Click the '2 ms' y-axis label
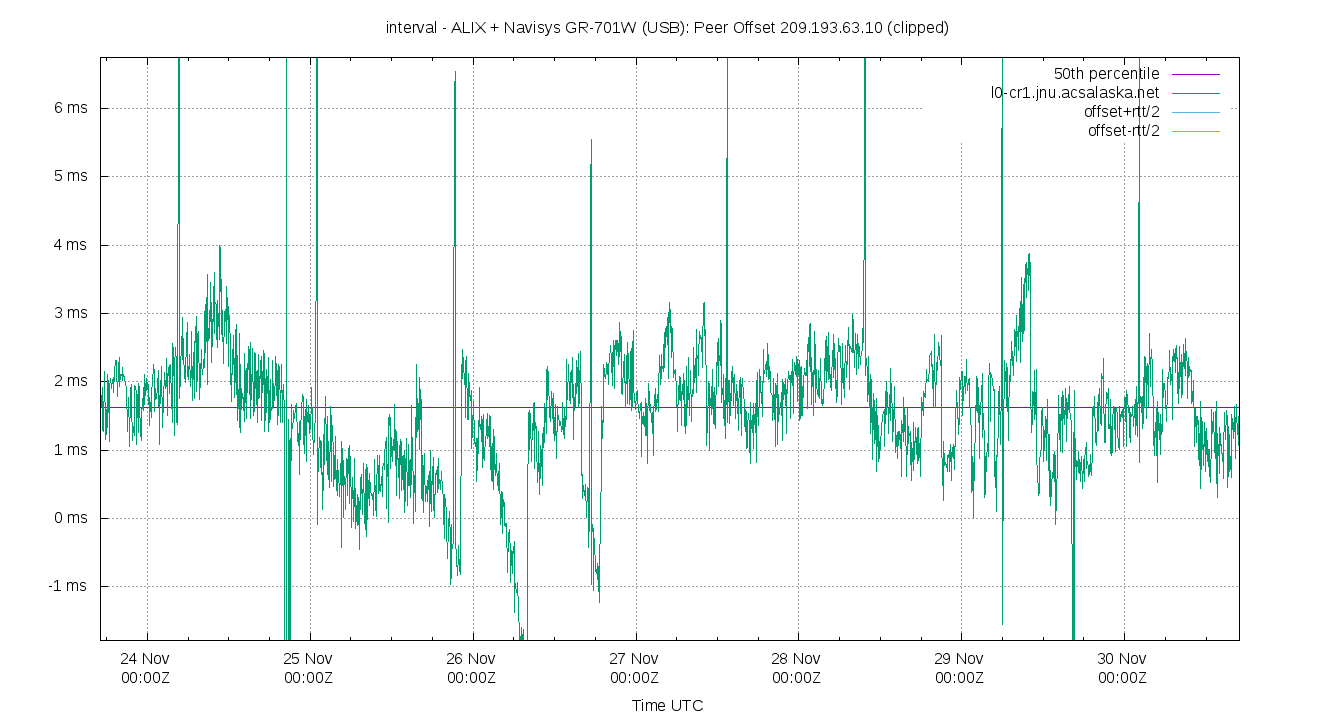1340x720 pixels. point(70,381)
